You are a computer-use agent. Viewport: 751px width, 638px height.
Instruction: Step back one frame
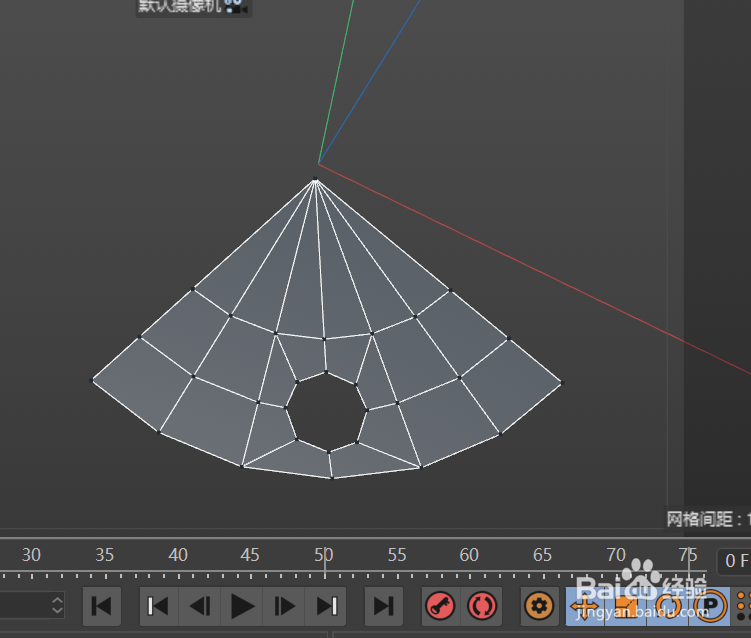point(199,606)
